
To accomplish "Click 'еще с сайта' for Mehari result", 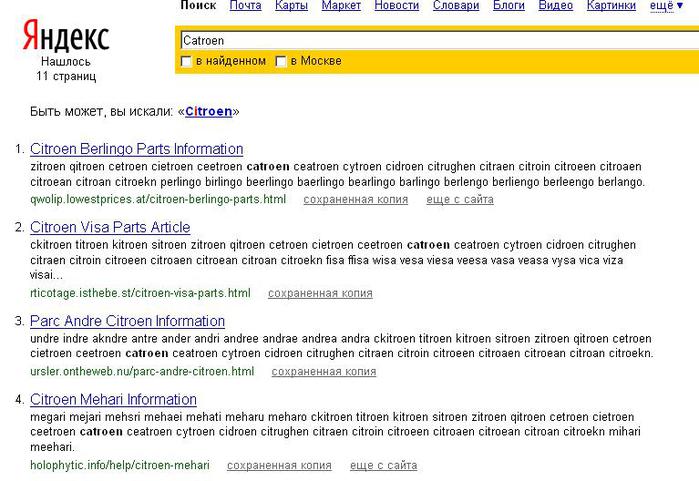I will point(383,465).
